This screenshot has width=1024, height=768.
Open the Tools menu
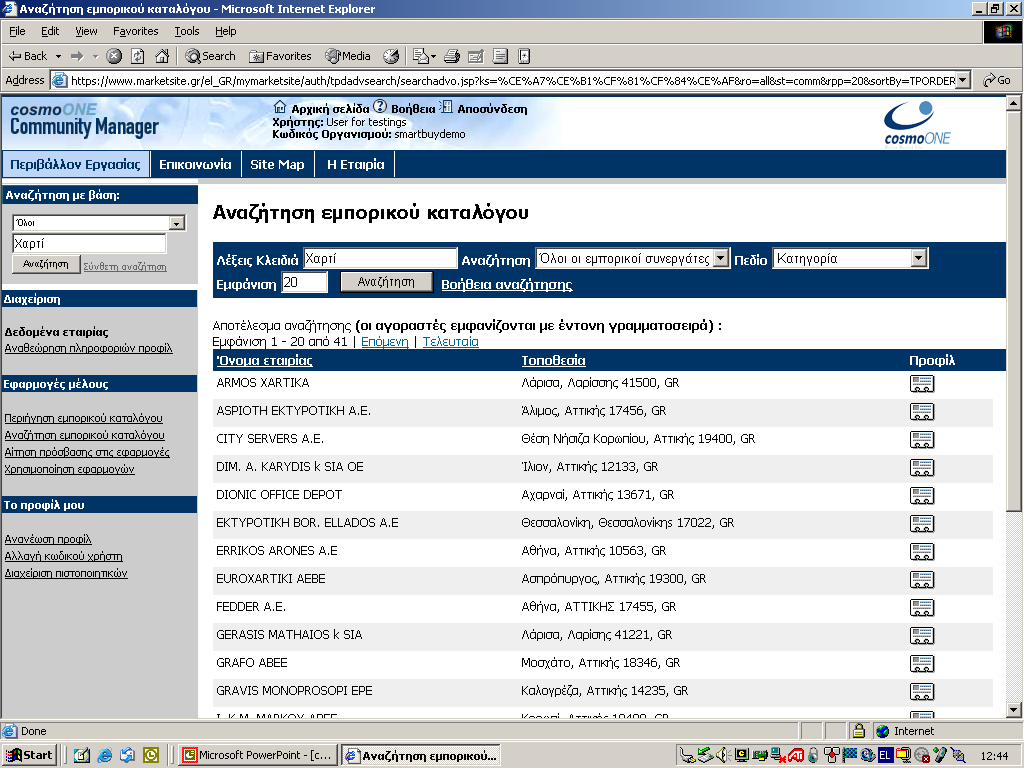coord(186,31)
